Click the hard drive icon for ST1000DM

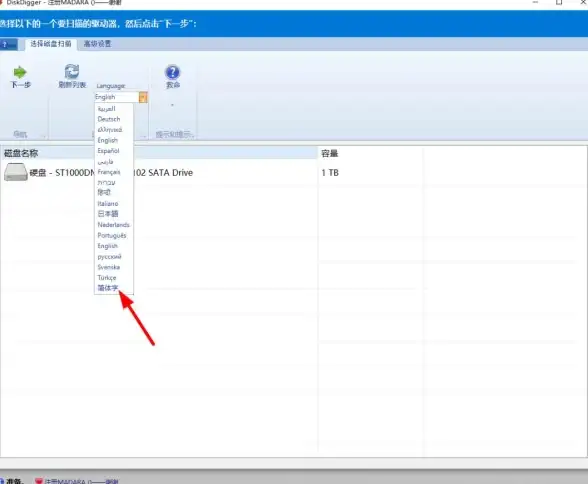15,172
